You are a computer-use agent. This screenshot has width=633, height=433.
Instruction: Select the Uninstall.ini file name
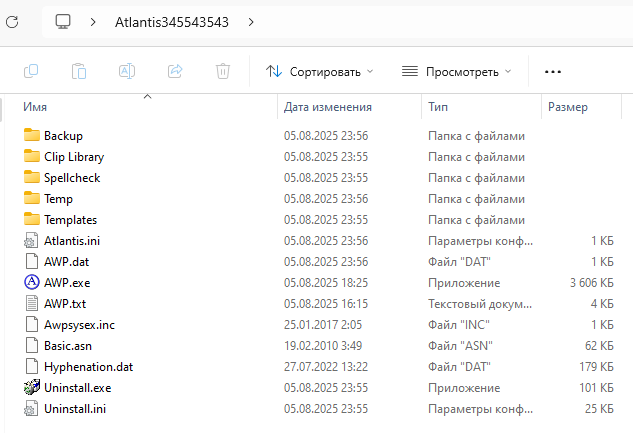[75, 408]
